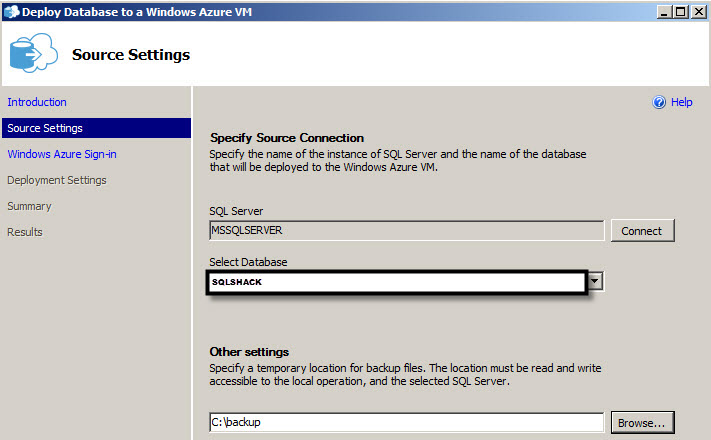Expand the Select Database dropdown arrow
The width and height of the screenshot is (711, 440).
(596, 281)
